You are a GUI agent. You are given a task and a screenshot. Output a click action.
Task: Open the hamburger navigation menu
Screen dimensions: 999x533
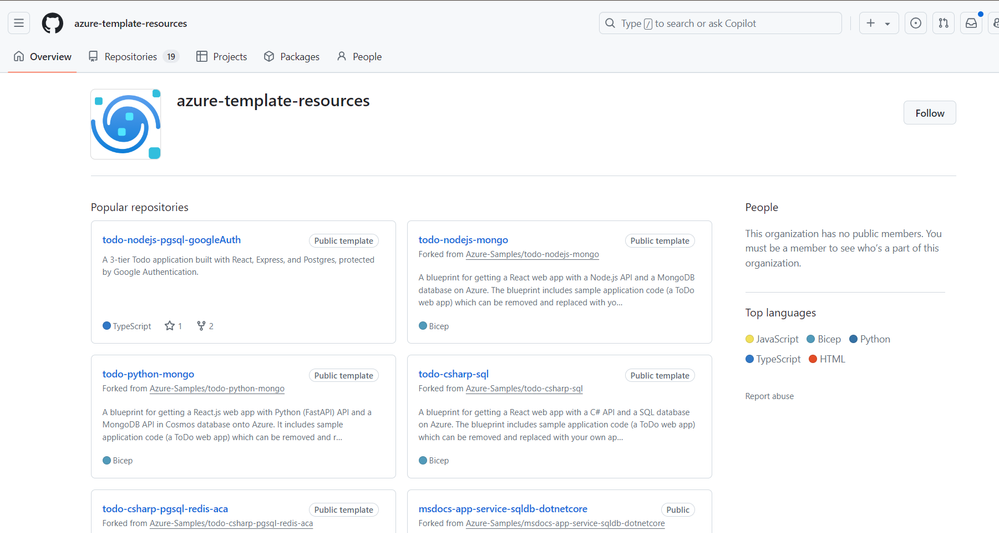(x=19, y=23)
